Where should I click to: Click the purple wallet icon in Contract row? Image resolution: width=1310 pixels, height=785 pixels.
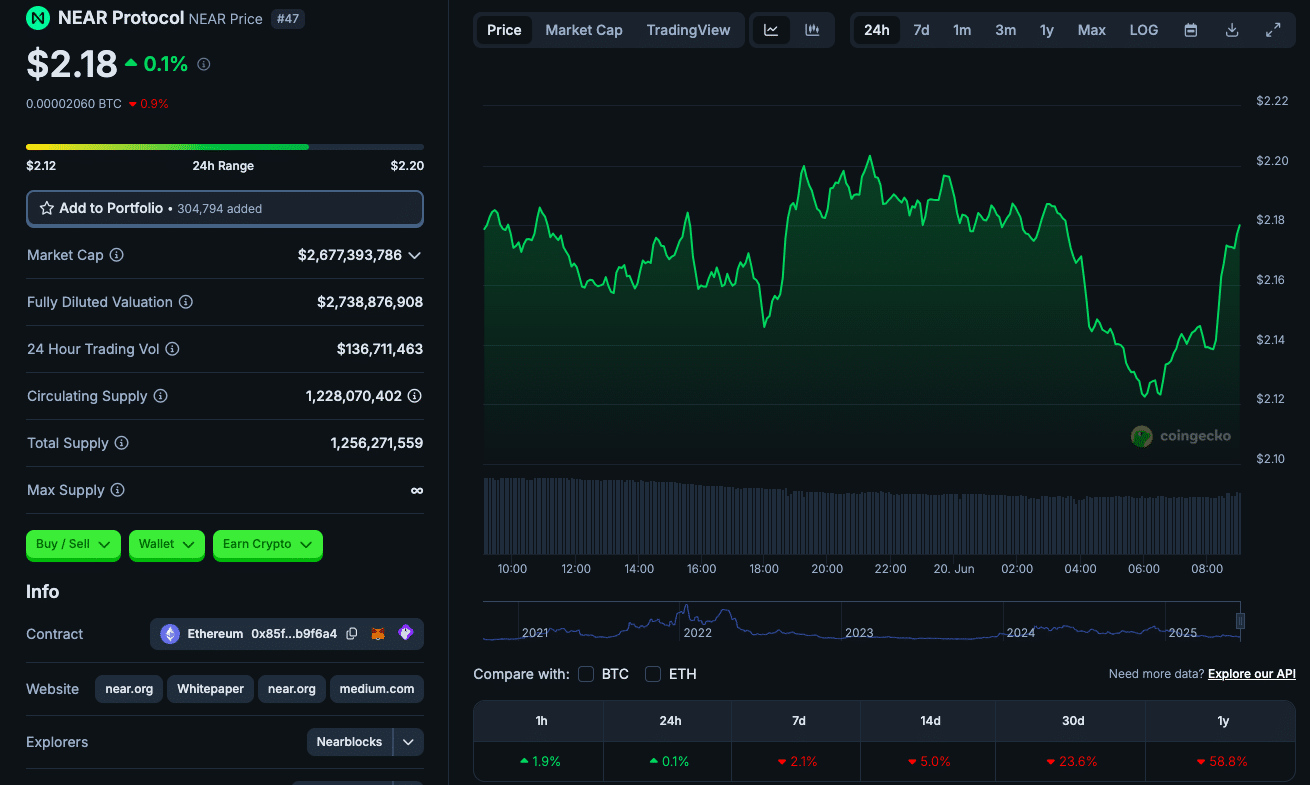[x=405, y=634]
